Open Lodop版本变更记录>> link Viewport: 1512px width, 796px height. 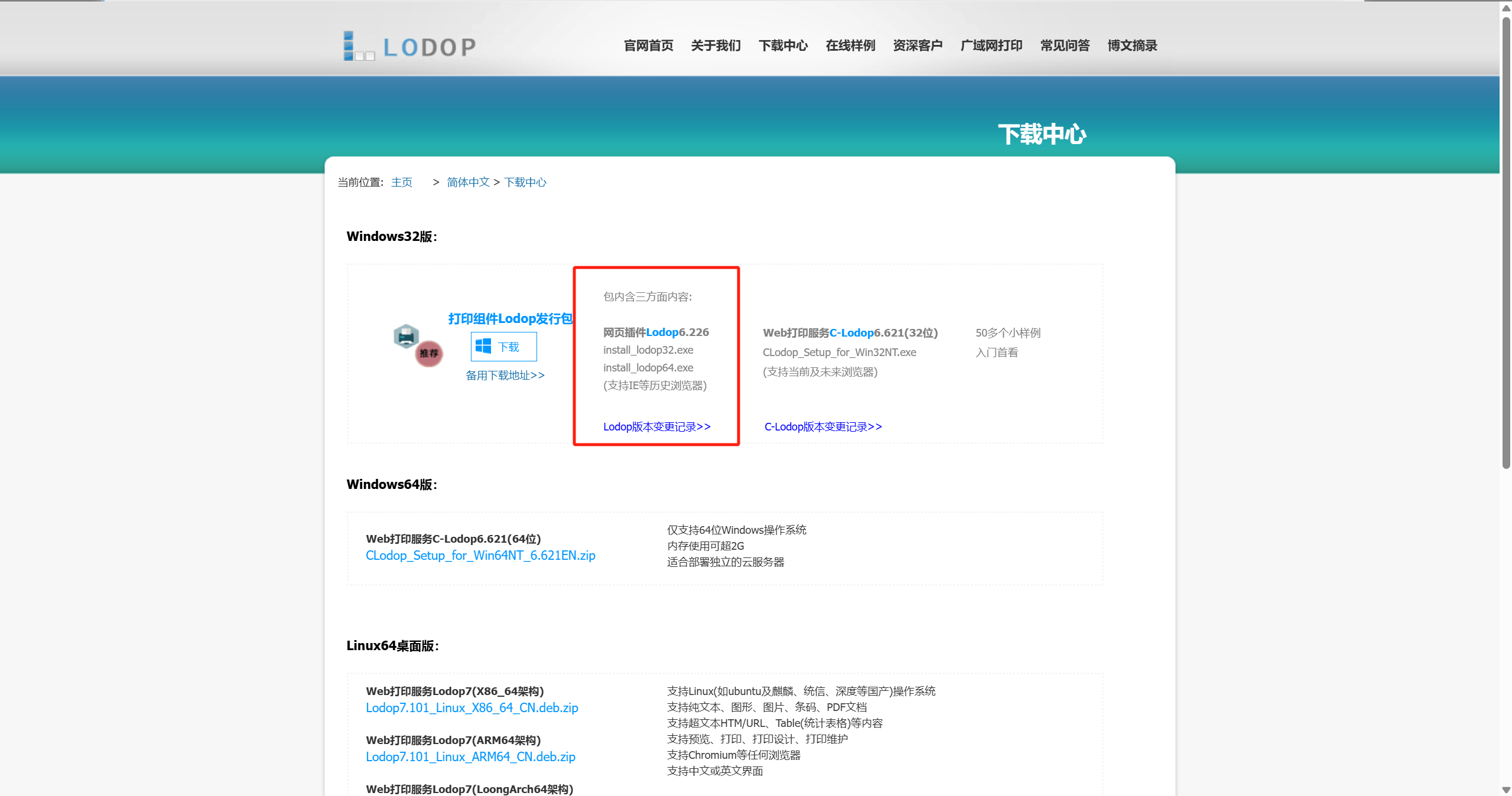(657, 427)
